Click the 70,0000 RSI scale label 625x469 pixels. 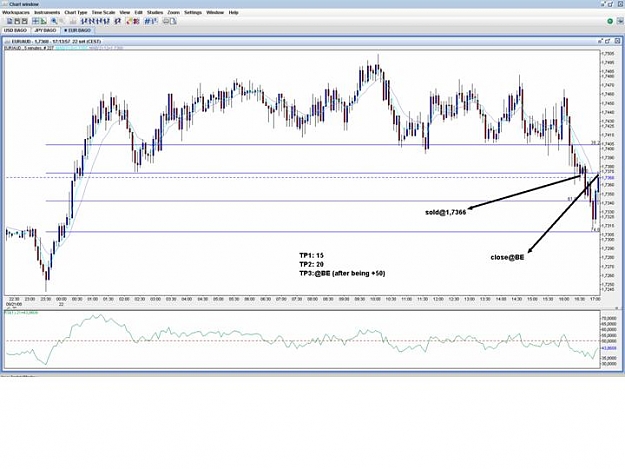[610, 319]
